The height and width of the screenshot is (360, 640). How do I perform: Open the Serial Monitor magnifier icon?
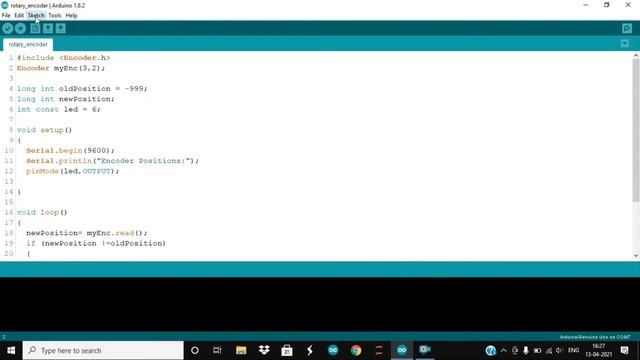(x=627, y=28)
